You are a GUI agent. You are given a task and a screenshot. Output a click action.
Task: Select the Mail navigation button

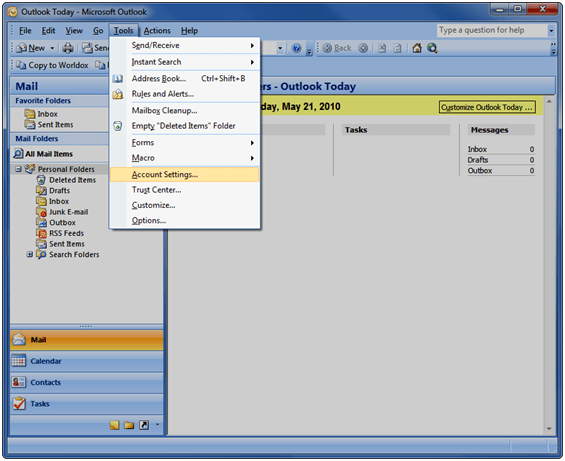(x=86, y=340)
